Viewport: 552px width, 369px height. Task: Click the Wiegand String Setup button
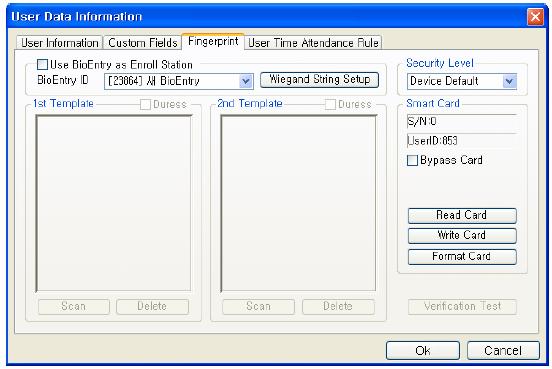coord(319,80)
